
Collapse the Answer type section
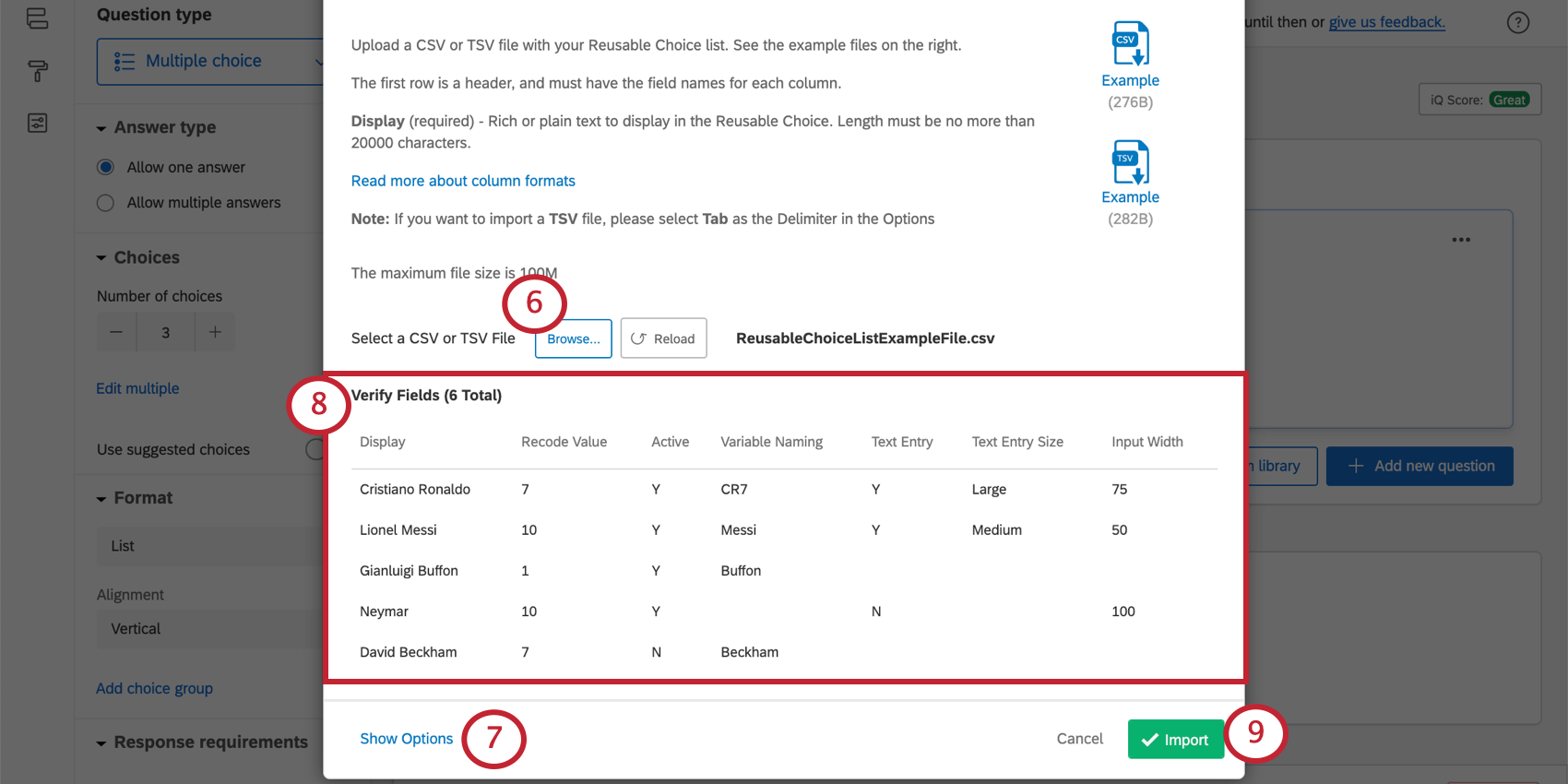pyautogui.click(x=101, y=128)
